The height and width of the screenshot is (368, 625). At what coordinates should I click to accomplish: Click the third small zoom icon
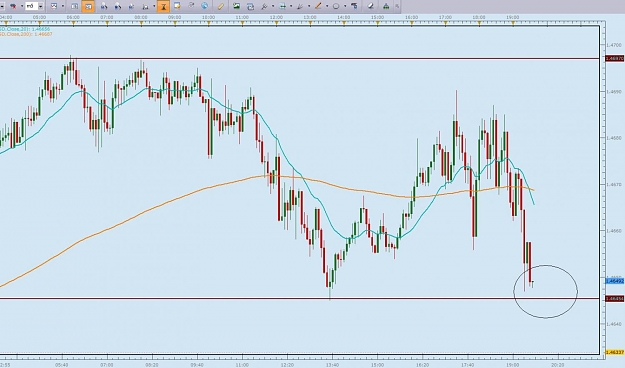tap(132, 6)
